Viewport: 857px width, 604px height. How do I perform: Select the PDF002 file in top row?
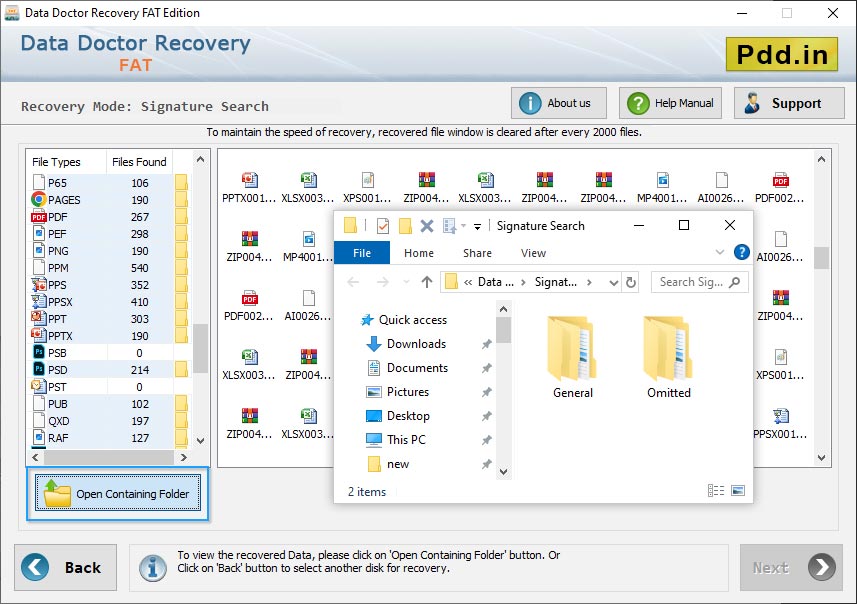pos(780,180)
